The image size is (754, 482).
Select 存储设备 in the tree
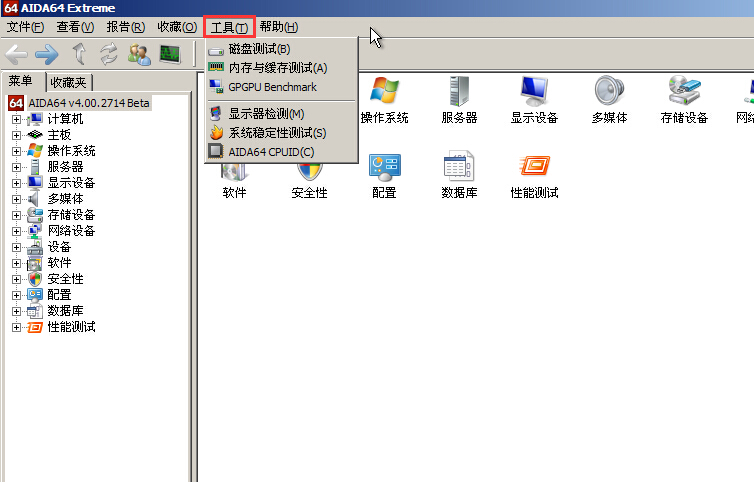71,215
